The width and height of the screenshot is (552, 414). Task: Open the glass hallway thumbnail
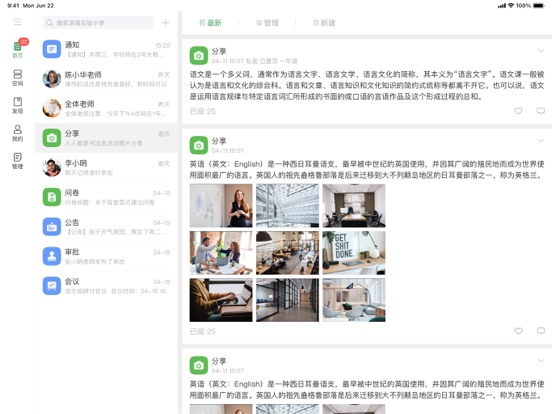point(288,300)
